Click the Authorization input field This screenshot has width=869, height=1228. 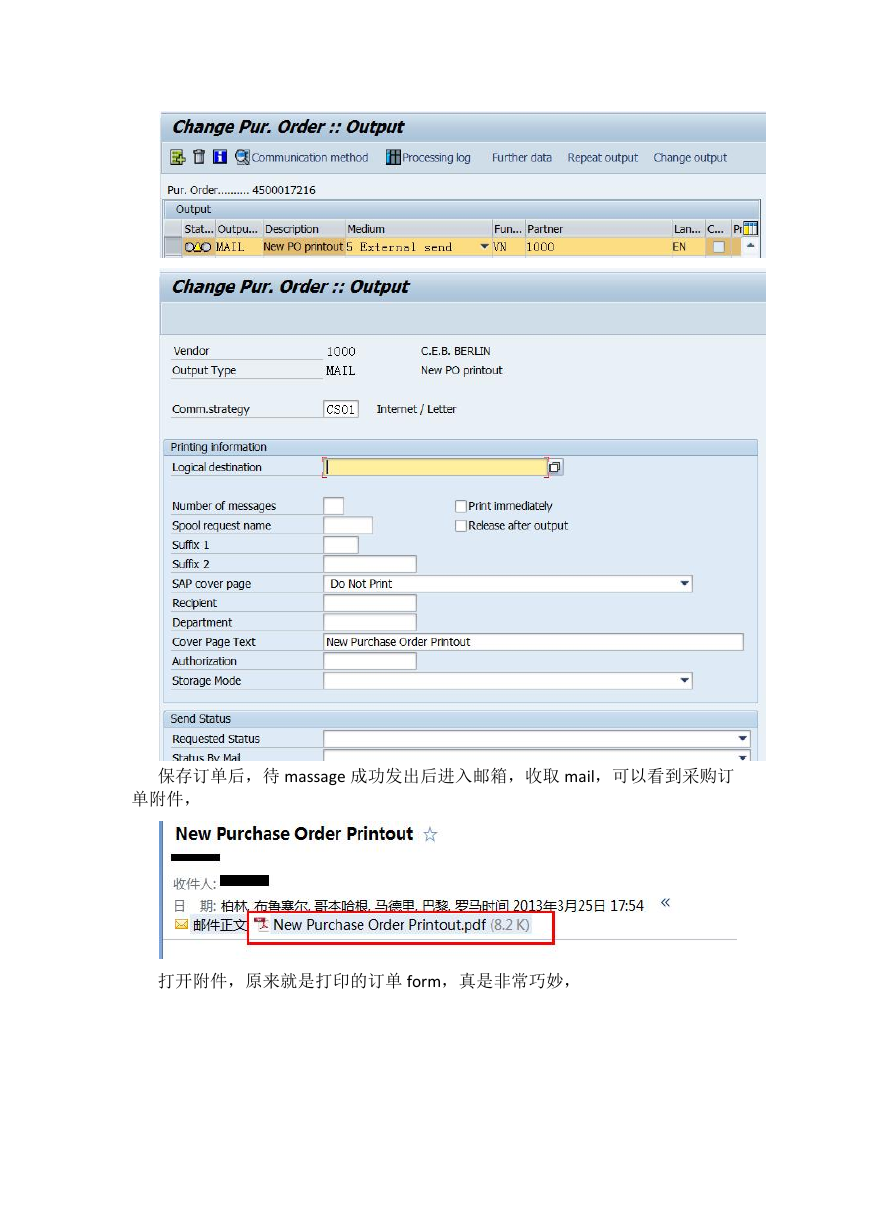369,661
